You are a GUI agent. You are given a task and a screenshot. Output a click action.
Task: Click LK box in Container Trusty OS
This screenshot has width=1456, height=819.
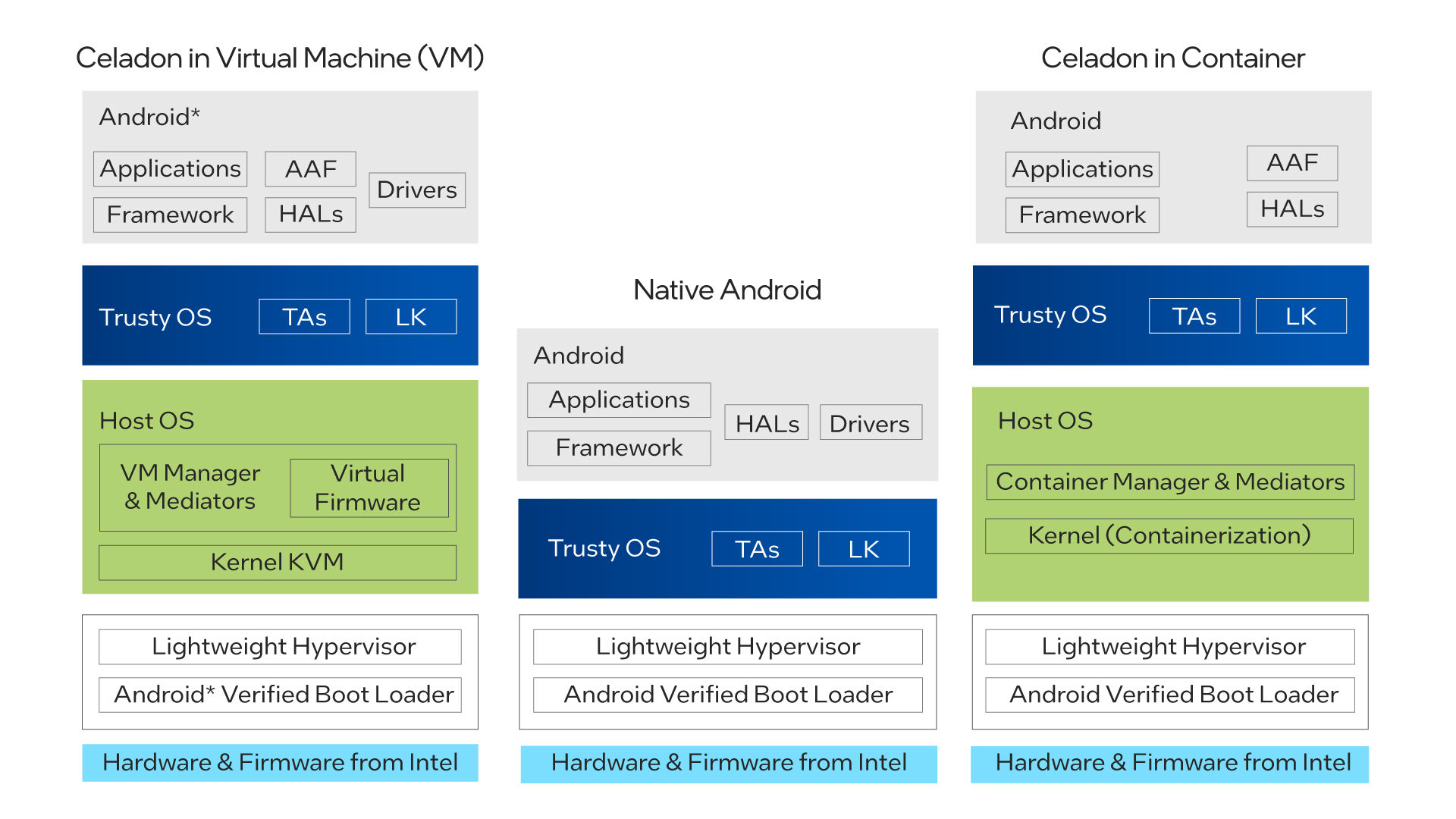pyautogui.click(x=1301, y=316)
